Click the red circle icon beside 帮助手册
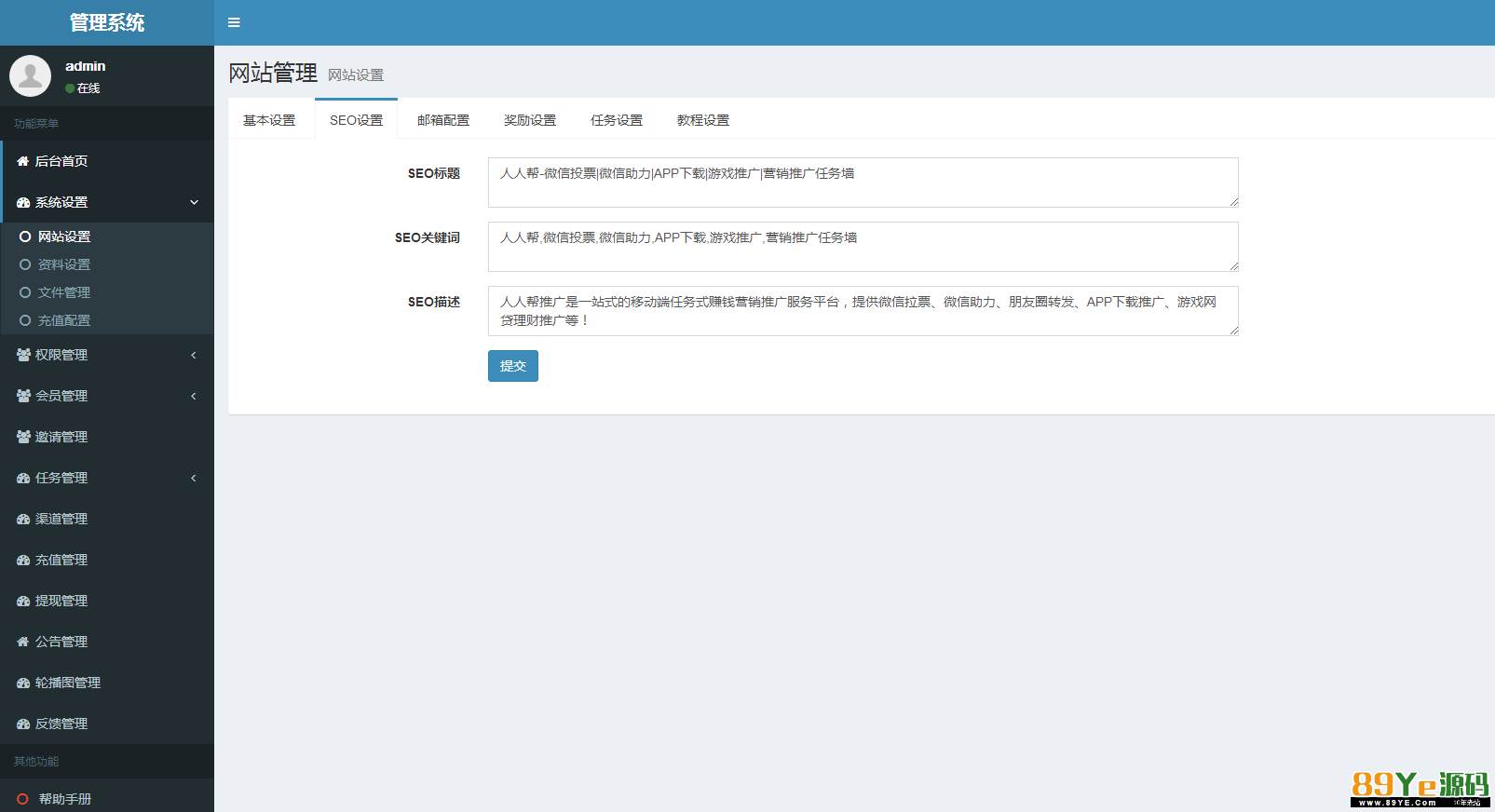This screenshot has height=812, width=1495. (x=23, y=799)
